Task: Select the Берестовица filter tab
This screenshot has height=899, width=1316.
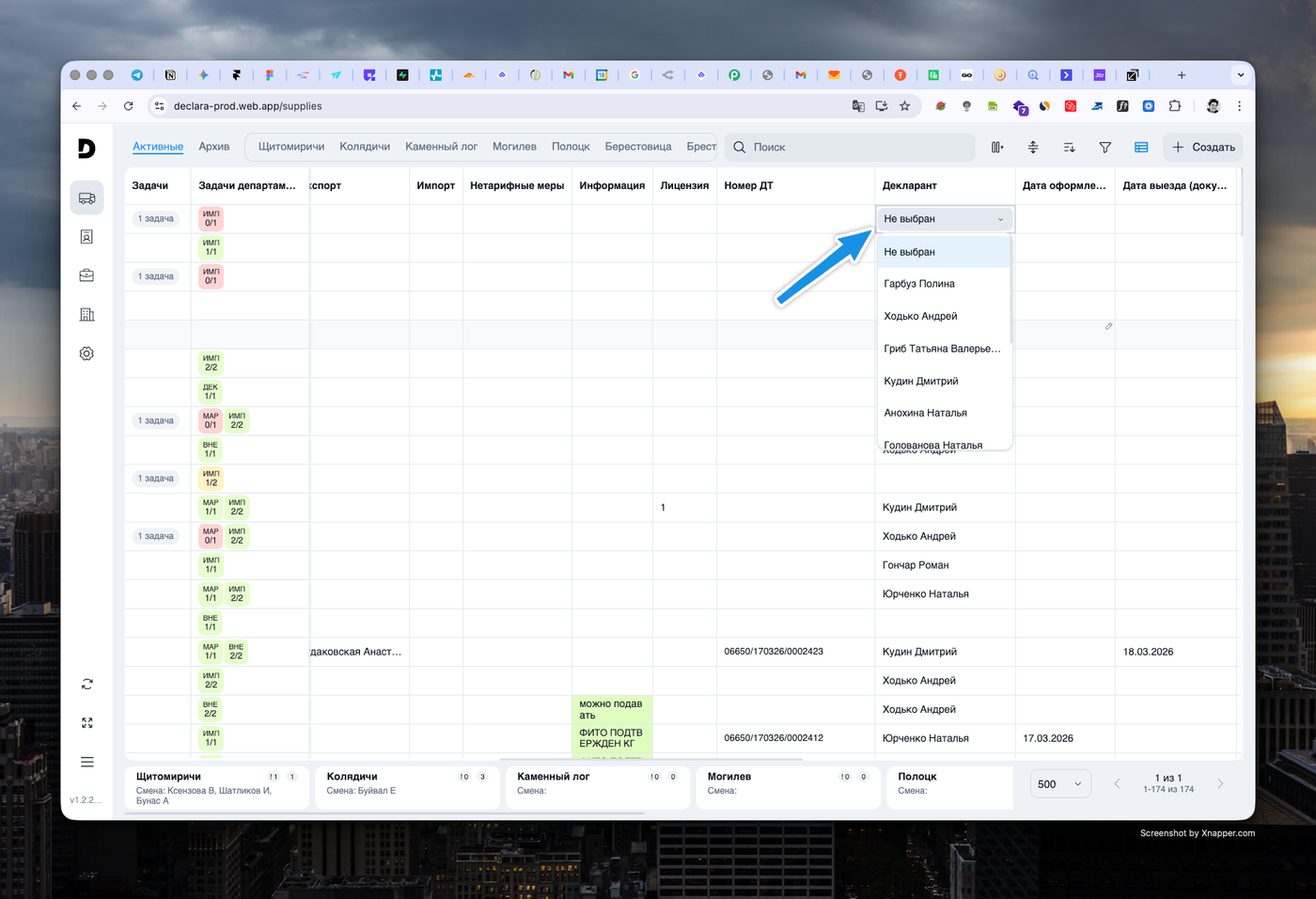Action: click(x=638, y=147)
